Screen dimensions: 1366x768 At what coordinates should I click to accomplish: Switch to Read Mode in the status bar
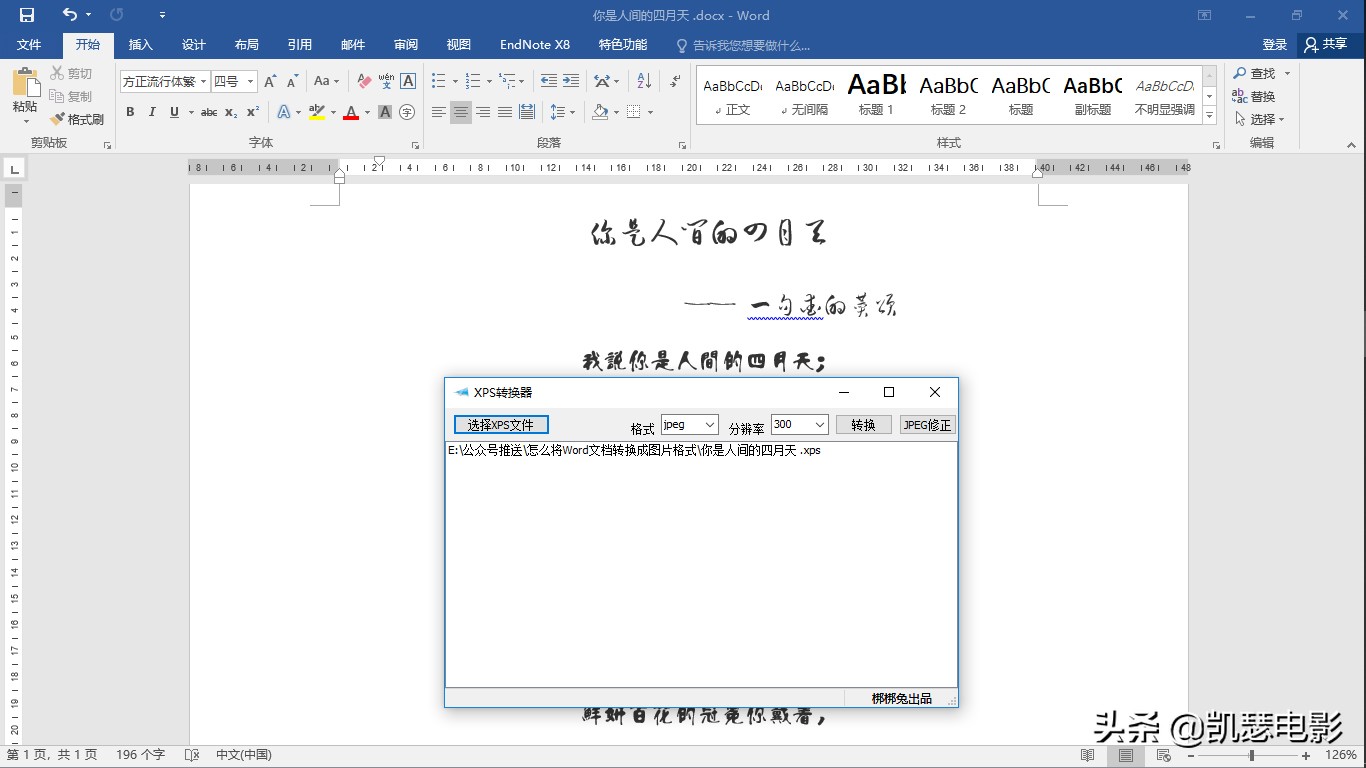(1089, 755)
